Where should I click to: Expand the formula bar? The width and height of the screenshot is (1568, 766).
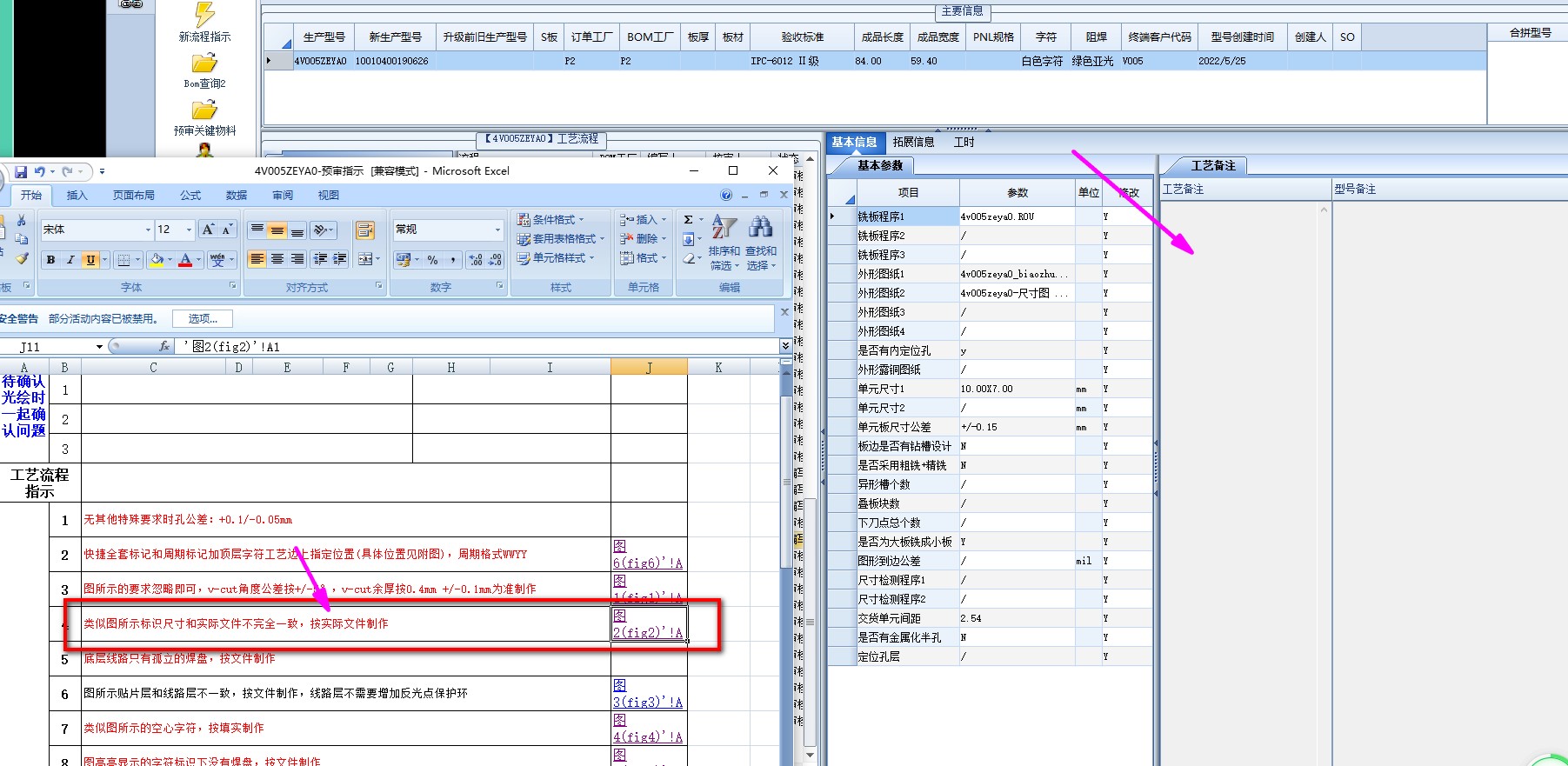click(785, 346)
